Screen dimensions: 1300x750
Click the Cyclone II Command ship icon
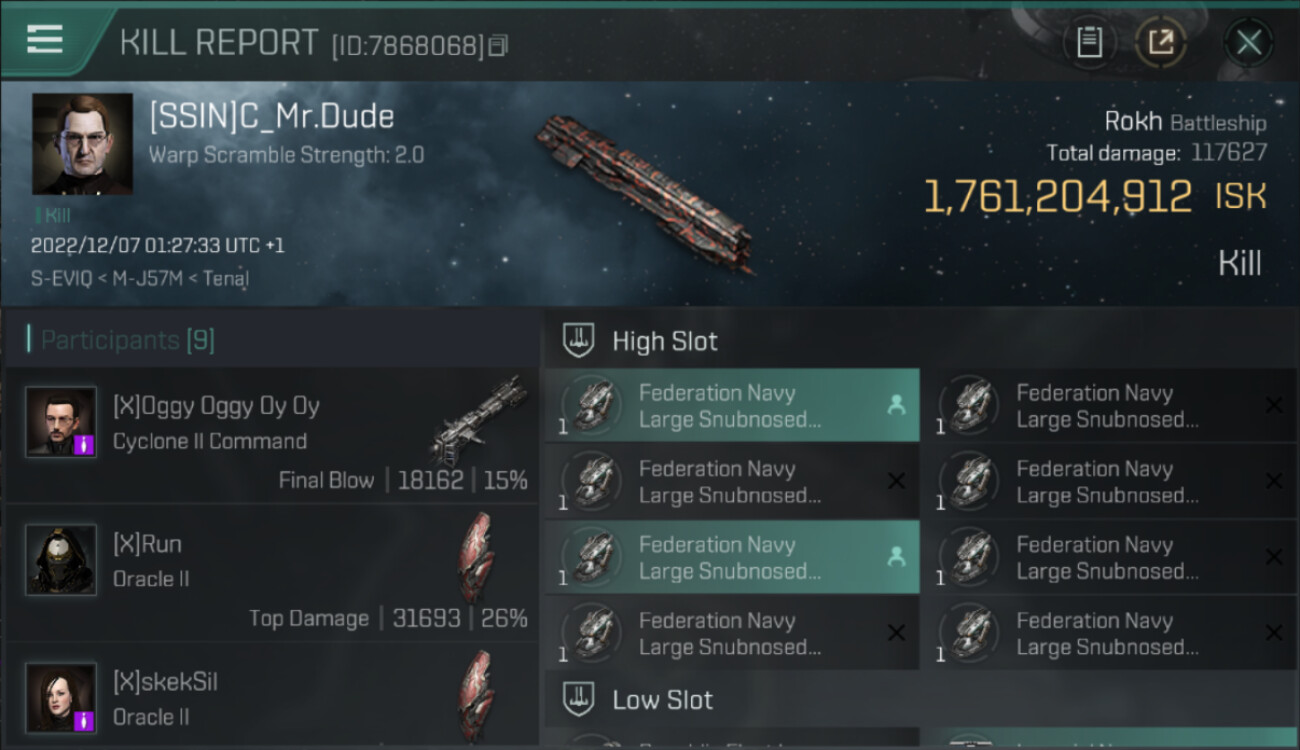(480, 420)
